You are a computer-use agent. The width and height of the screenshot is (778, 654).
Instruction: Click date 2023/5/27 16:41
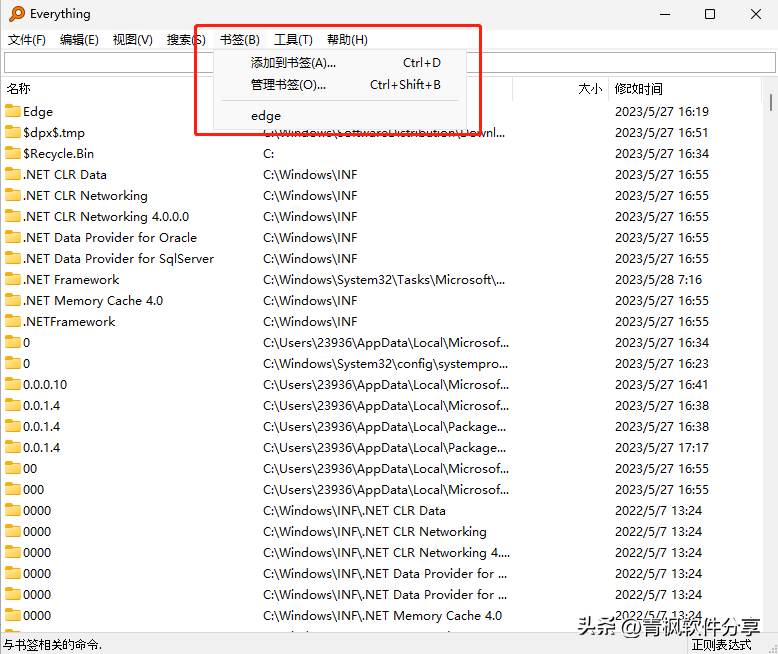tap(662, 385)
